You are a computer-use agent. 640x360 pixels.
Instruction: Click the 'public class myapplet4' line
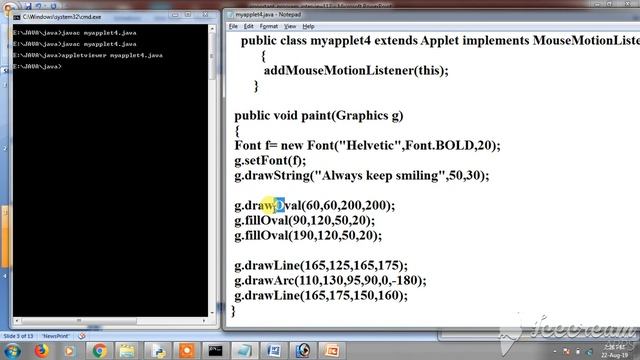[x=440, y=41]
